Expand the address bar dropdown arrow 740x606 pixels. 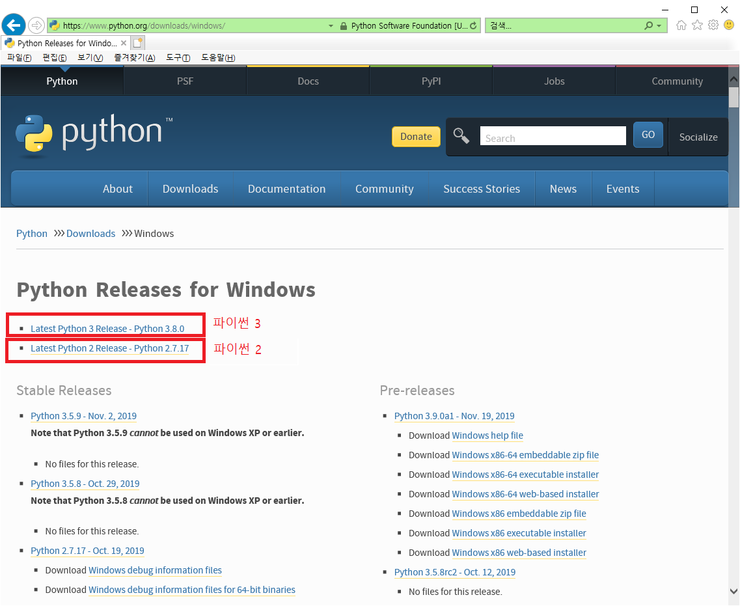click(331, 25)
